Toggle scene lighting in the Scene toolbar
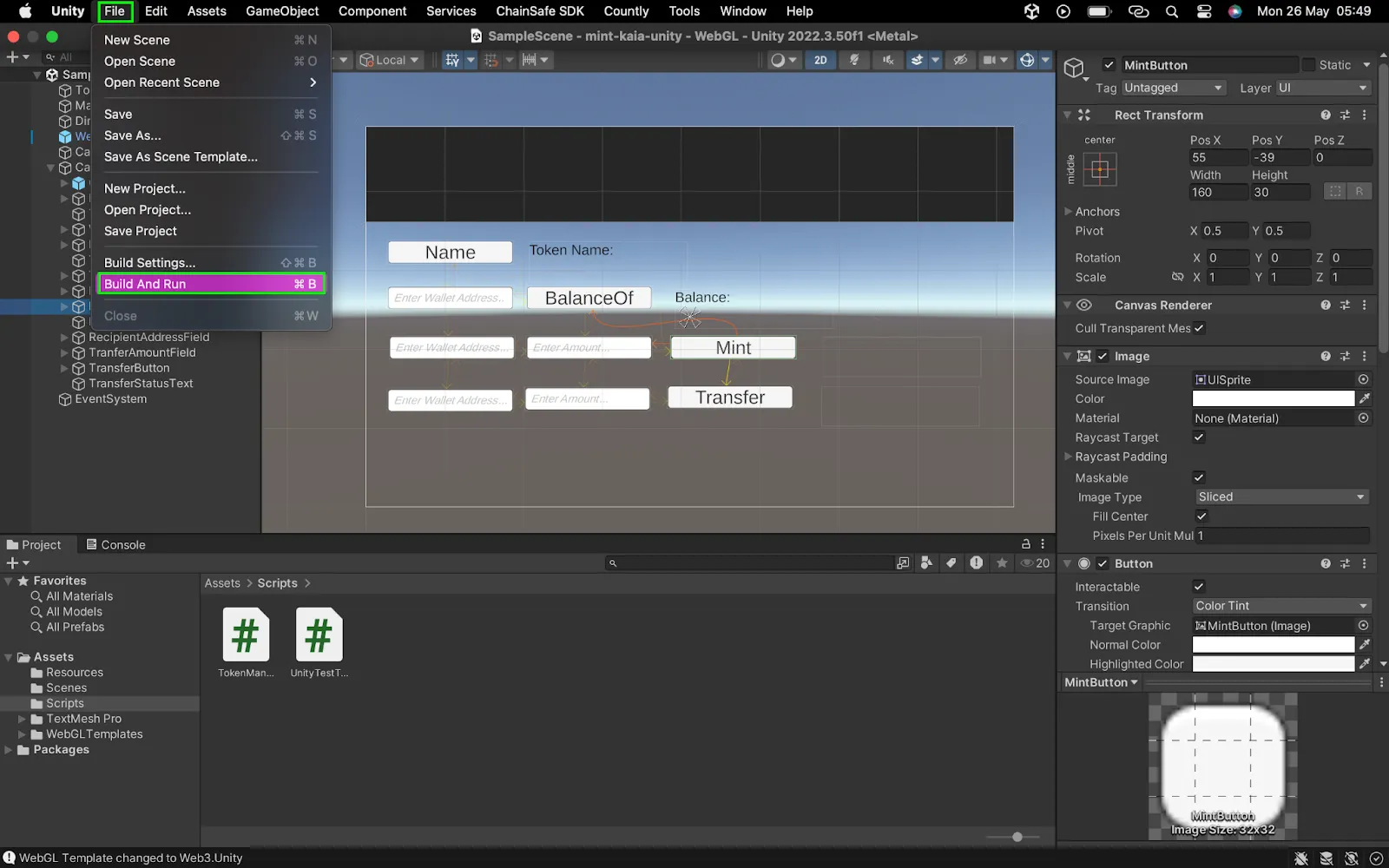 pos(854,60)
